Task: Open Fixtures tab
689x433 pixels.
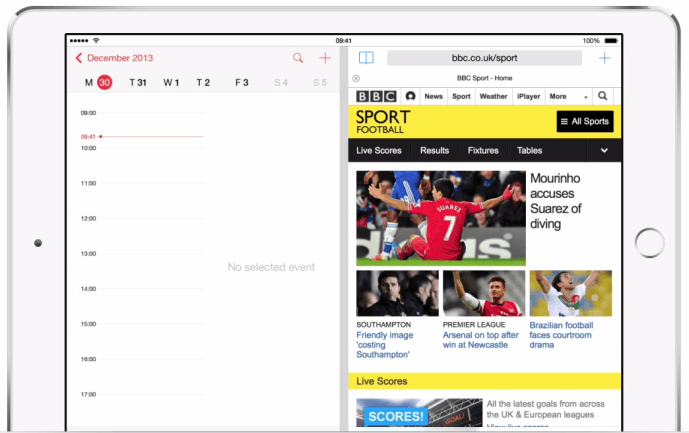Action: [483, 150]
